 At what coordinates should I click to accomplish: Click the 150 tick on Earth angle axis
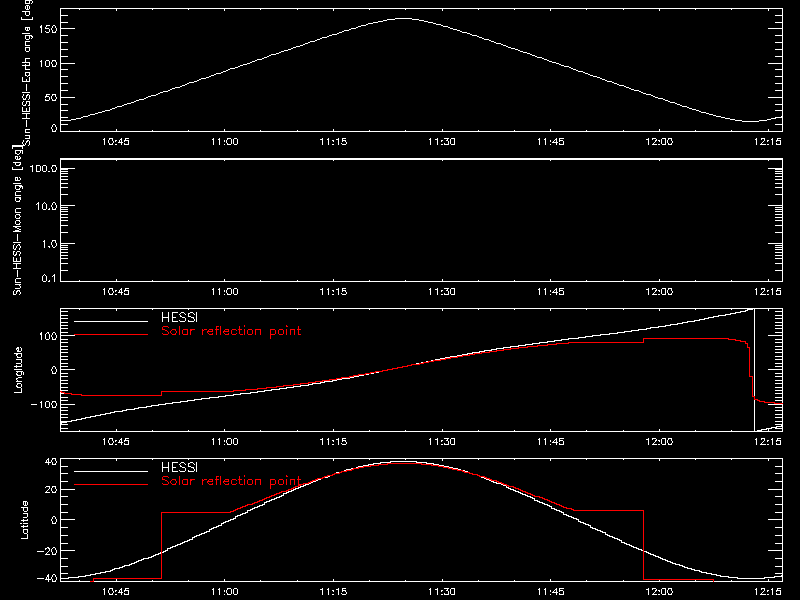(48, 29)
